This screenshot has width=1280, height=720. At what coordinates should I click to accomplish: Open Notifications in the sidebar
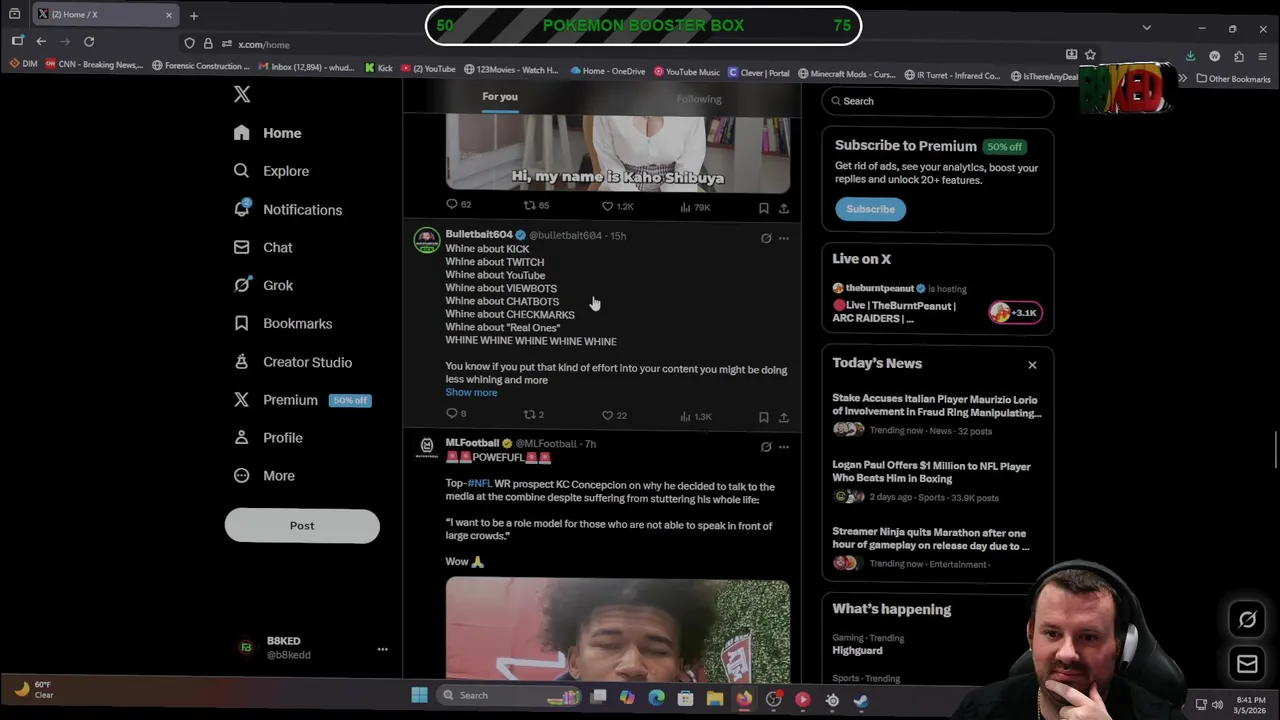tap(288, 210)
